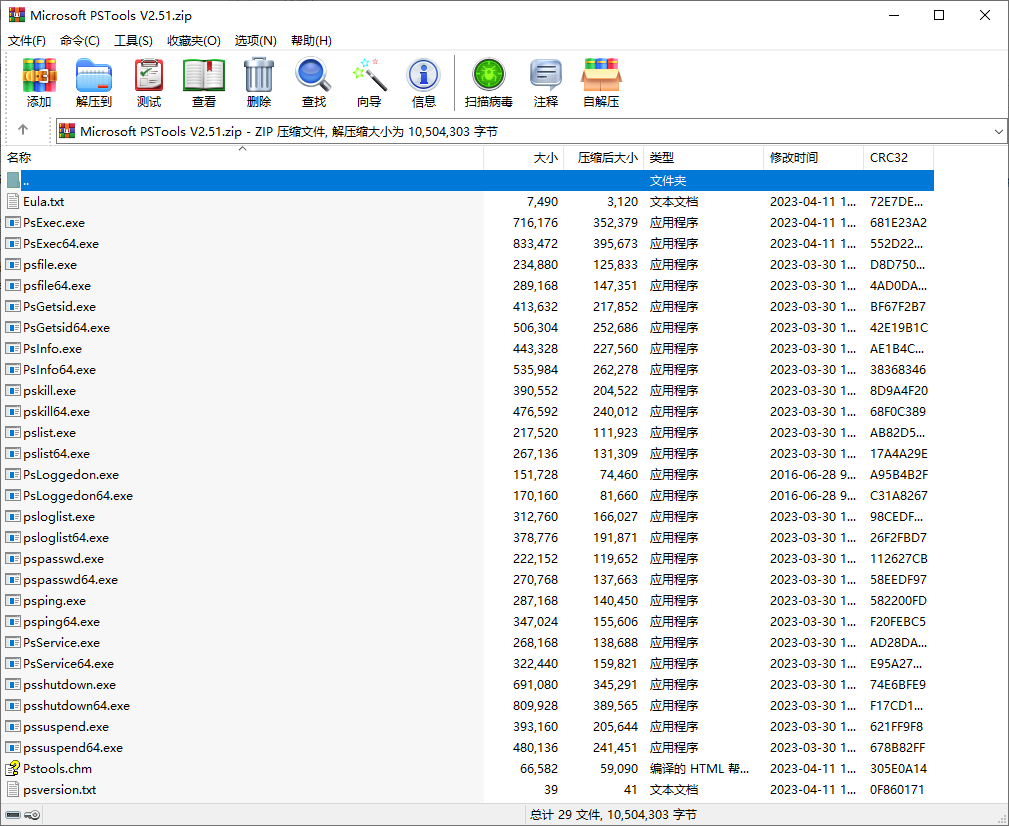Sort by the 名称 column header

pyautogui.click(x=20, y=158)
